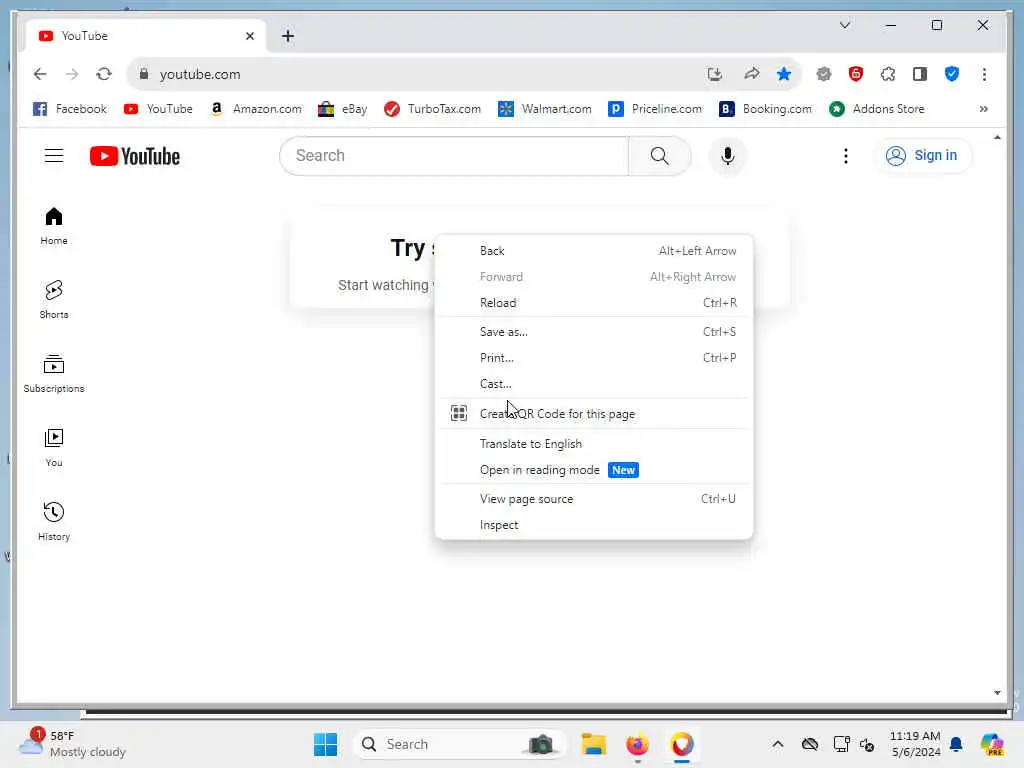Click the page scrollbar down arrow
This screenshot has width=1024, height=768.
(x=997, y=693)
